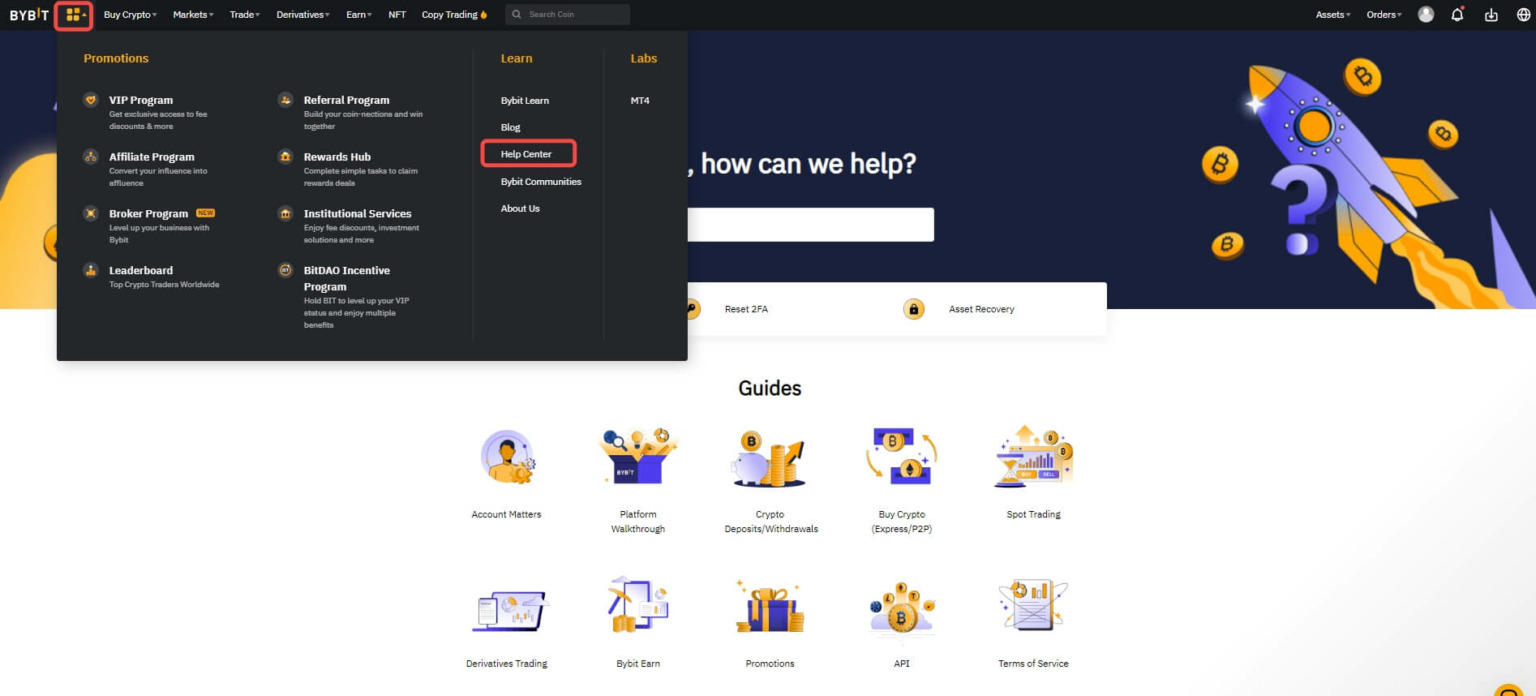Open the language globe icon

tap(1524, 14)
